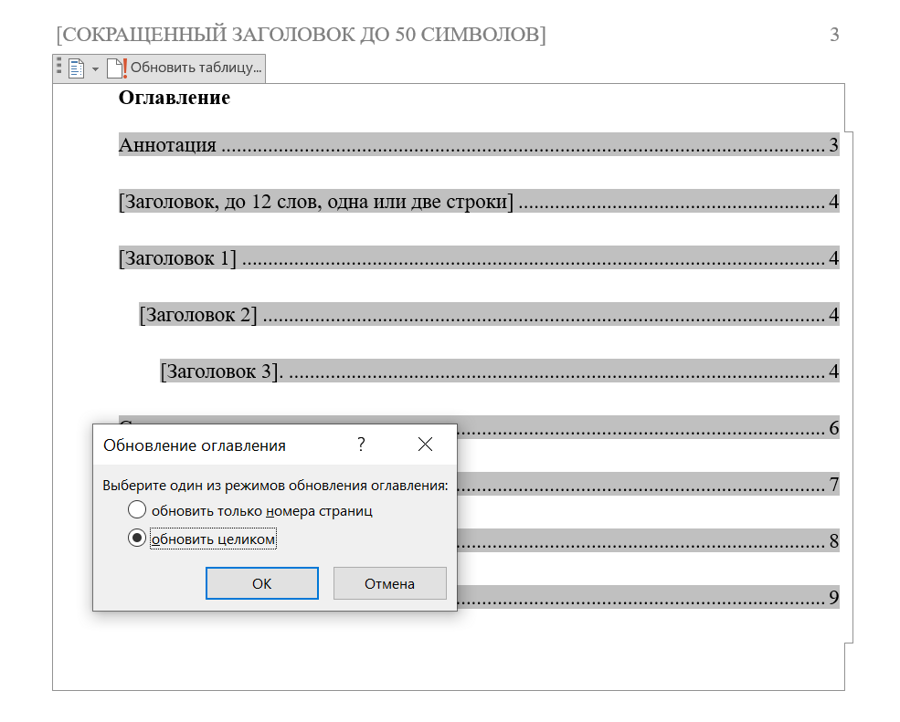This screenshot has width=900, height=722.
Task: Close the "Обновление оглавления" dialog
Action: click(425, 444)
